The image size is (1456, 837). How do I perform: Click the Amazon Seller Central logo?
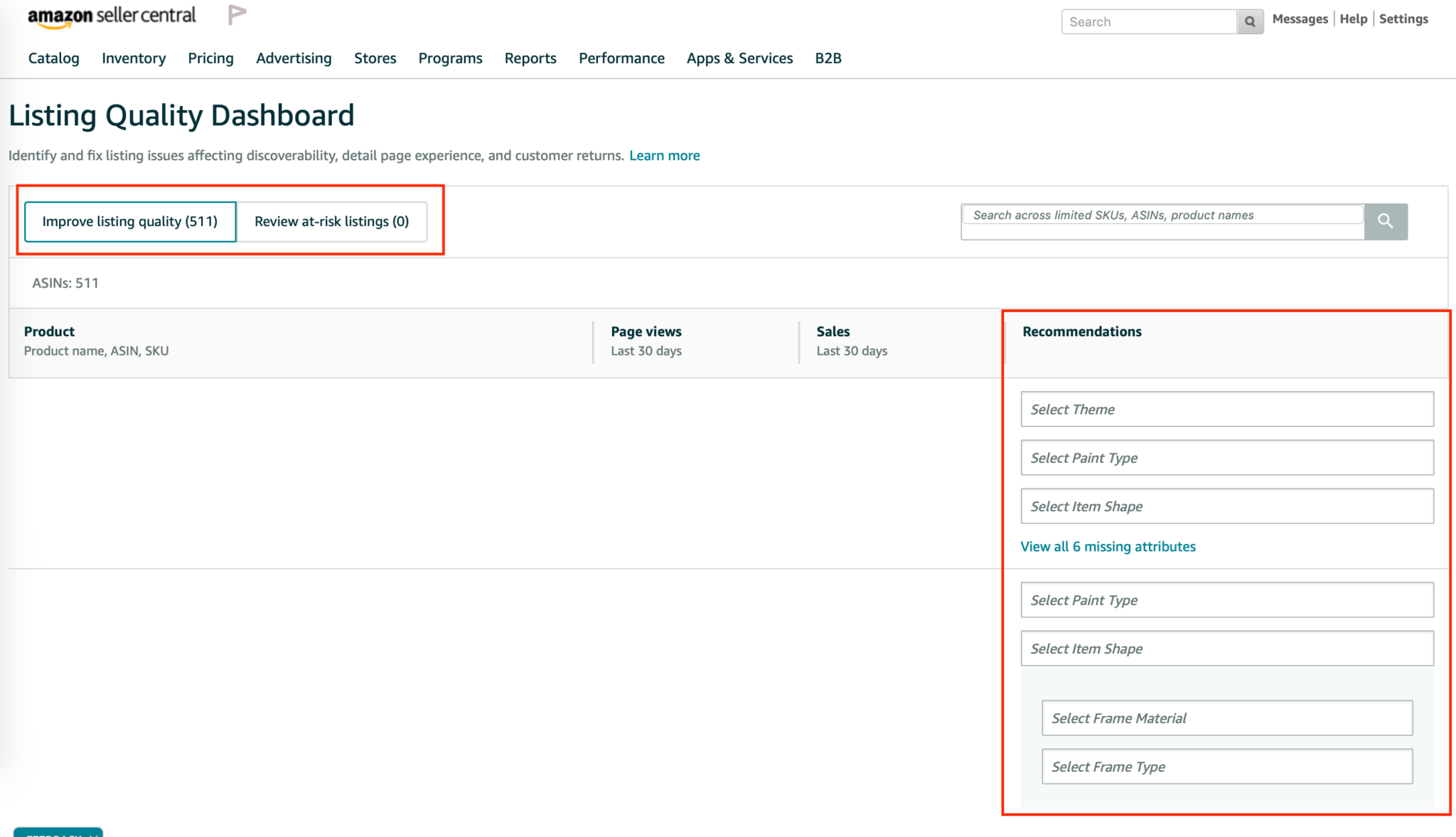point(112,15)
